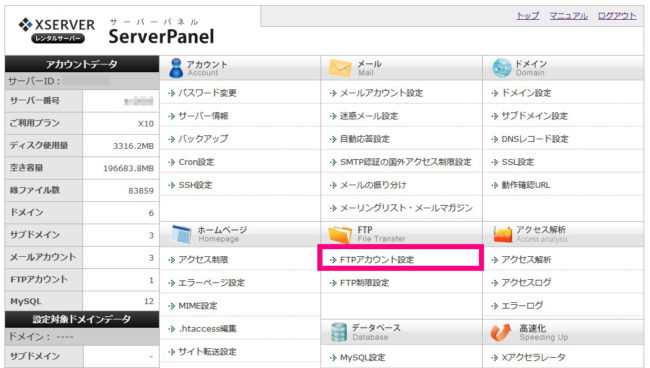Open SSH設定
This screenshot has height=368, width=650.
(195, 185)
